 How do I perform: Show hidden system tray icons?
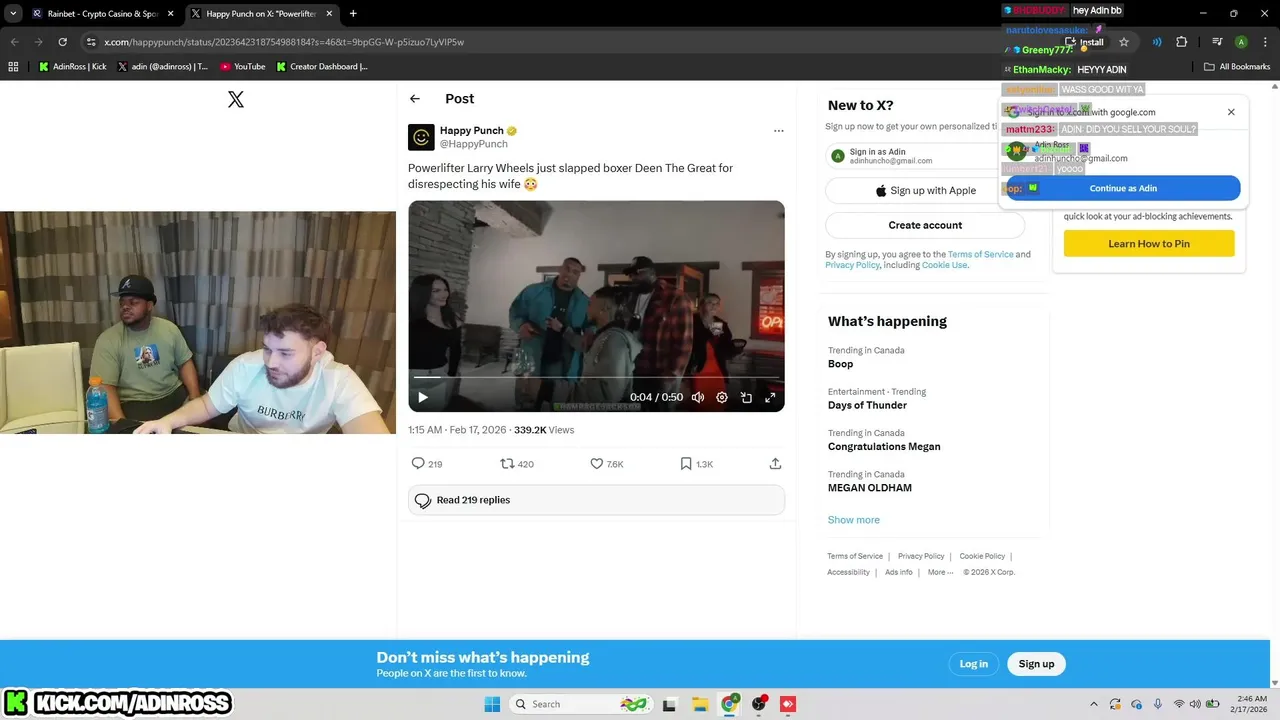tap(1094, 704)
